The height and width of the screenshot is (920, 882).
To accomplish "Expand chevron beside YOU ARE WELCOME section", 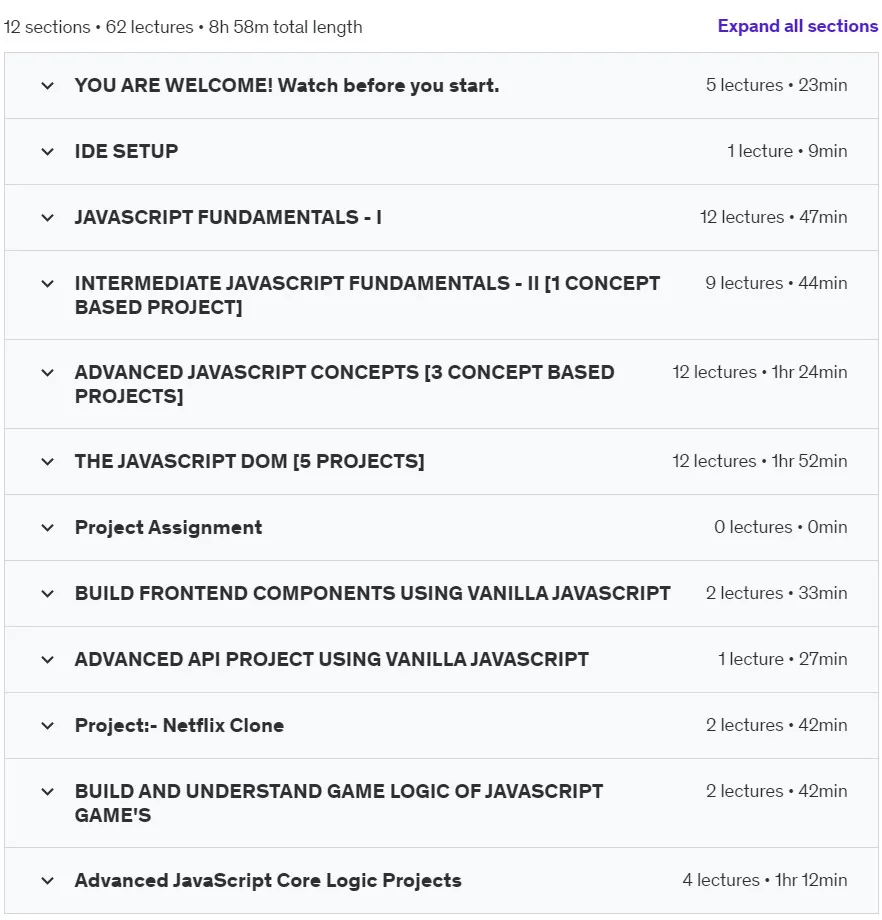I will (48, 86).
